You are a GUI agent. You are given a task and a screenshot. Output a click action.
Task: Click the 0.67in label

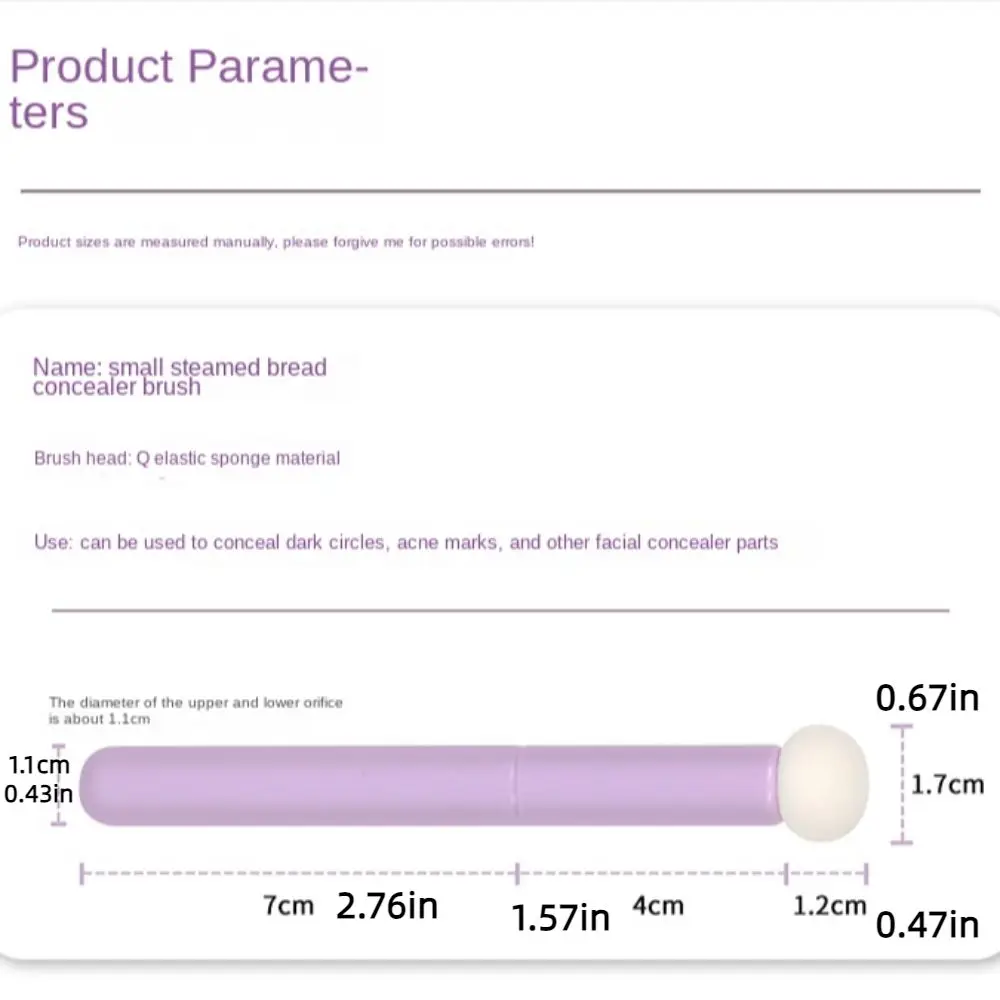click(x=927, y=698)
